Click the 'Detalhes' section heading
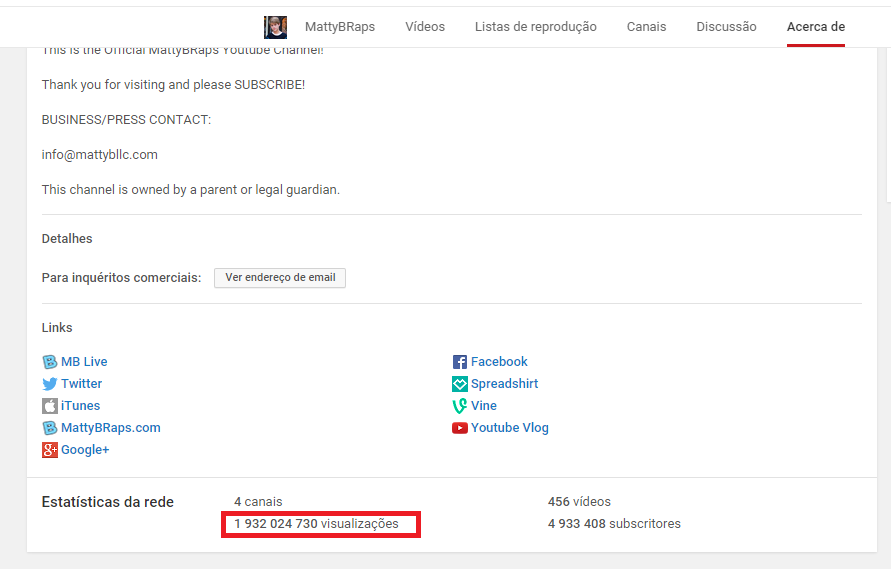 click(67, 239)
